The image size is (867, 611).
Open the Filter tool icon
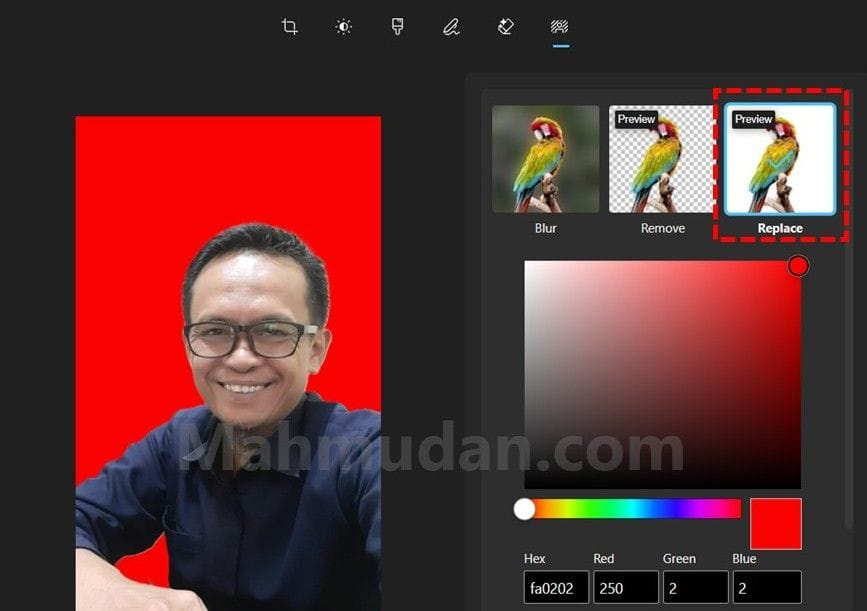[x=397, y=27]
